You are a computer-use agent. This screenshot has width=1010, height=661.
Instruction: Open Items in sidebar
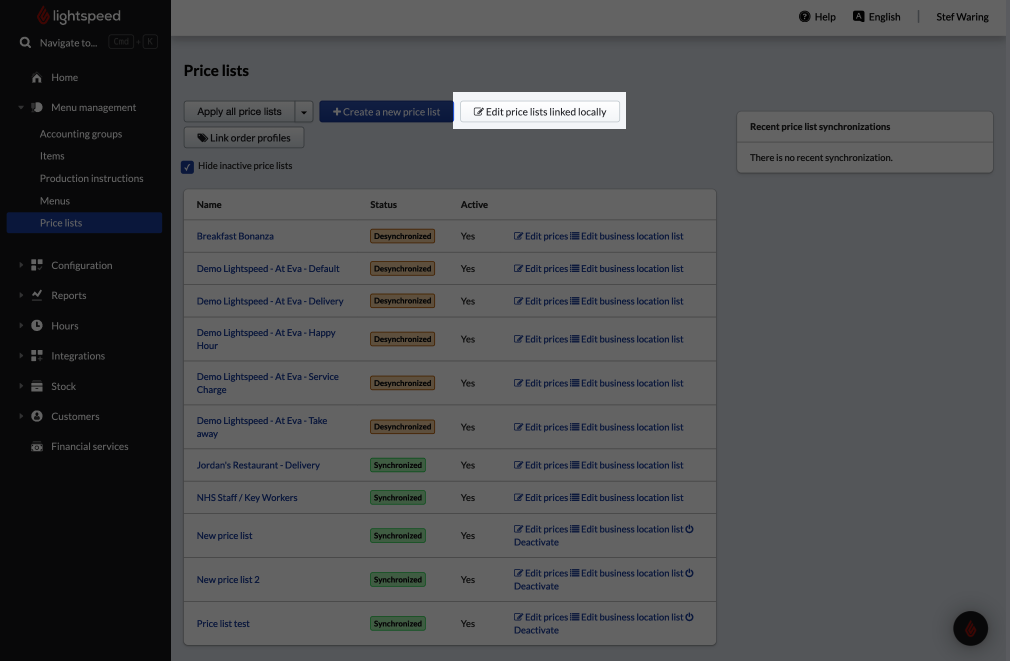pyautogui.click(x=52, y=156)
